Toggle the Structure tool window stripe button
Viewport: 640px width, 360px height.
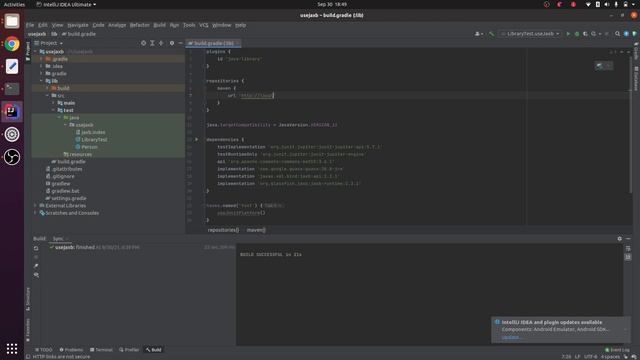tap(28, 299)
